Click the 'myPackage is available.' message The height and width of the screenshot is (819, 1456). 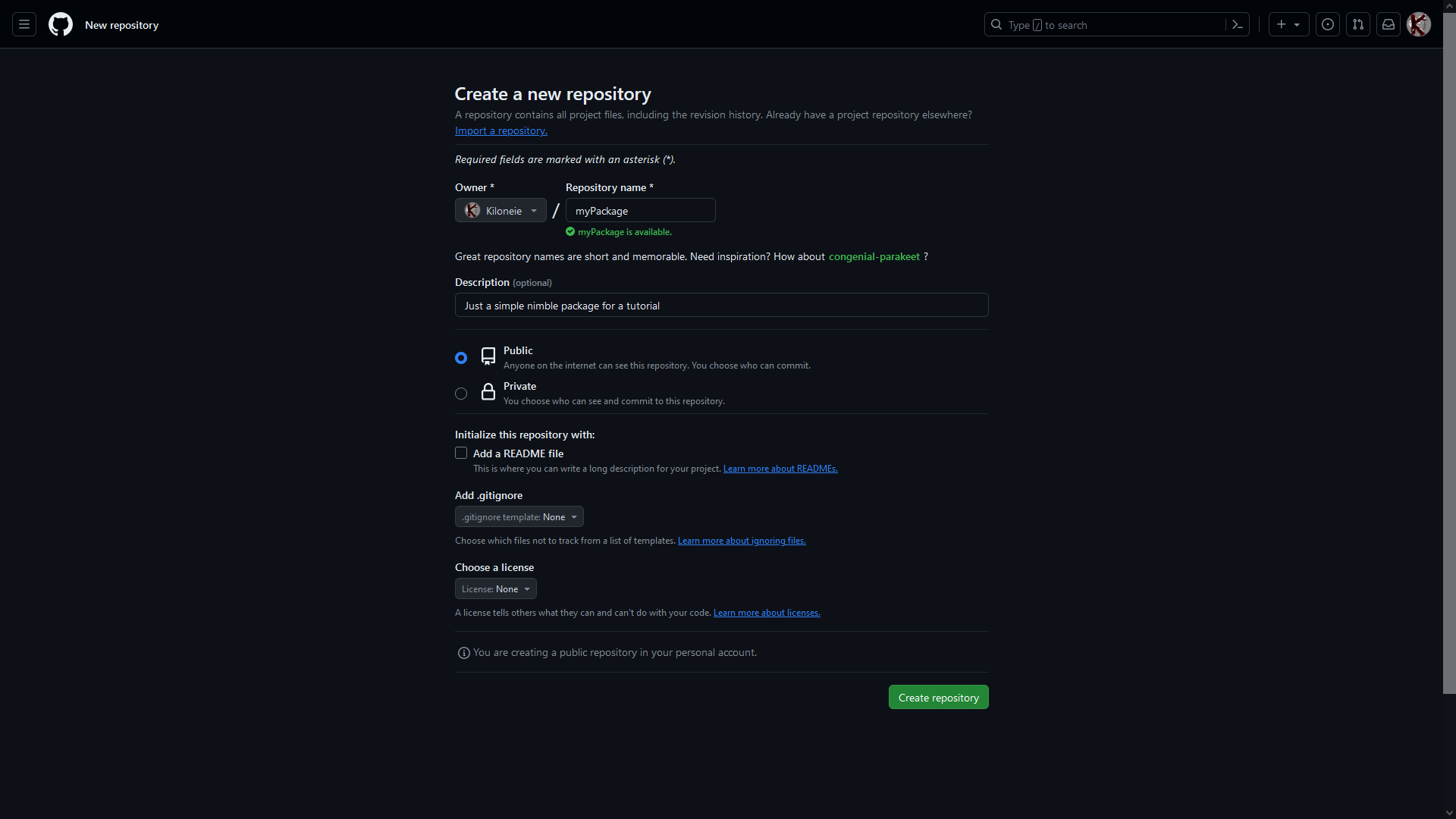tap(625, 232)
